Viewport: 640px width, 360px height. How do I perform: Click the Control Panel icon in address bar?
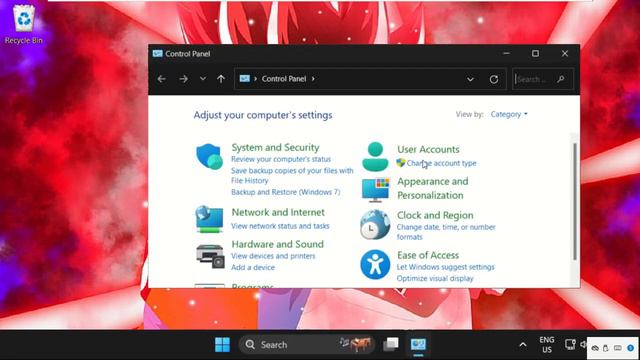[244, 78]
